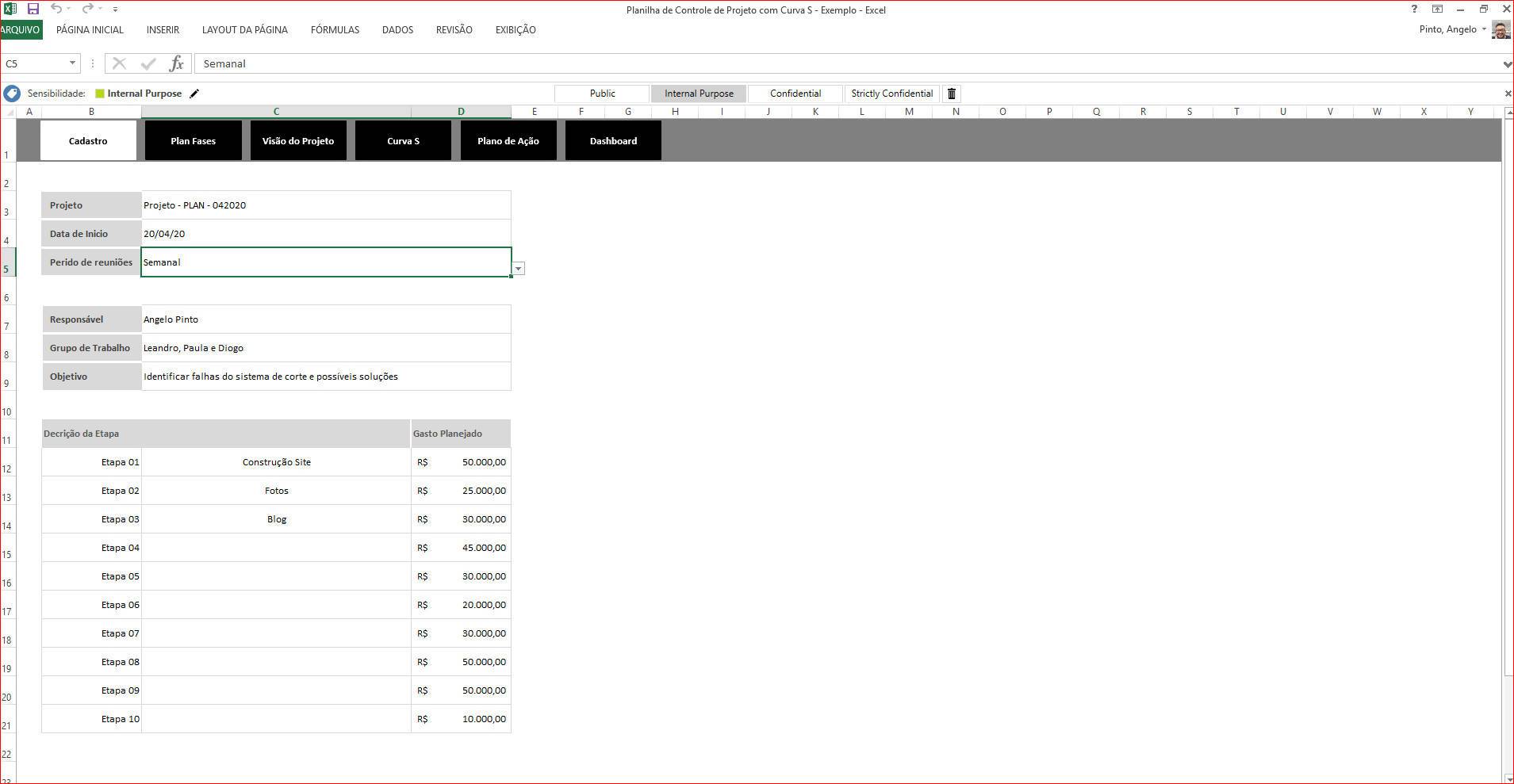This screenshot has width=1514, height=784.
Task: Open the ARQUIVO menu
Action: [21, 30]
